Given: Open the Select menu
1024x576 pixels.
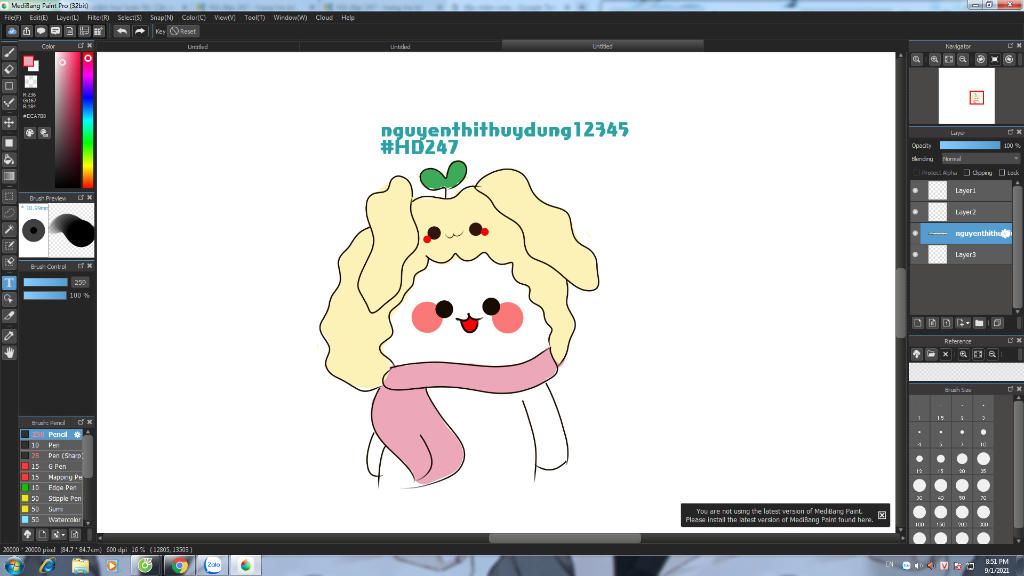Looking at the screenshot, I should point(129,18).
